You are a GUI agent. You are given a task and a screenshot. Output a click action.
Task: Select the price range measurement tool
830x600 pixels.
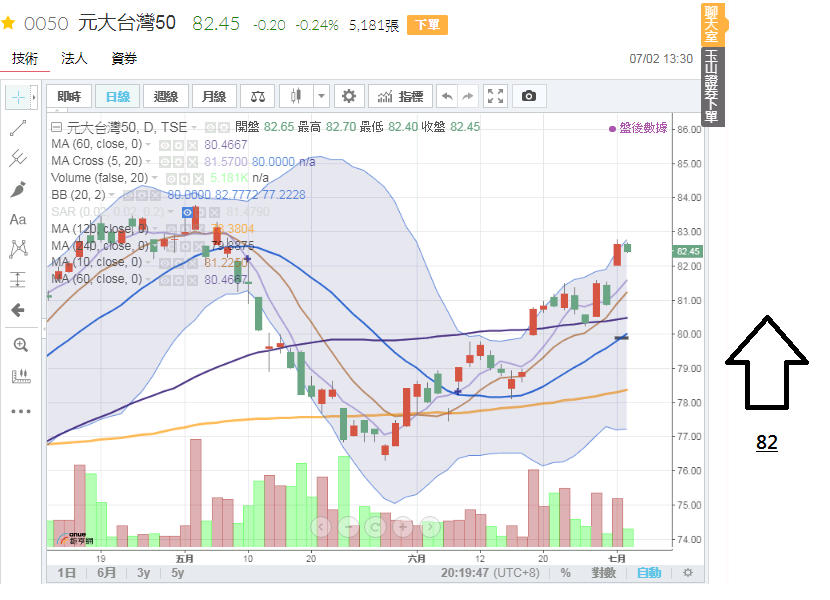18,280
